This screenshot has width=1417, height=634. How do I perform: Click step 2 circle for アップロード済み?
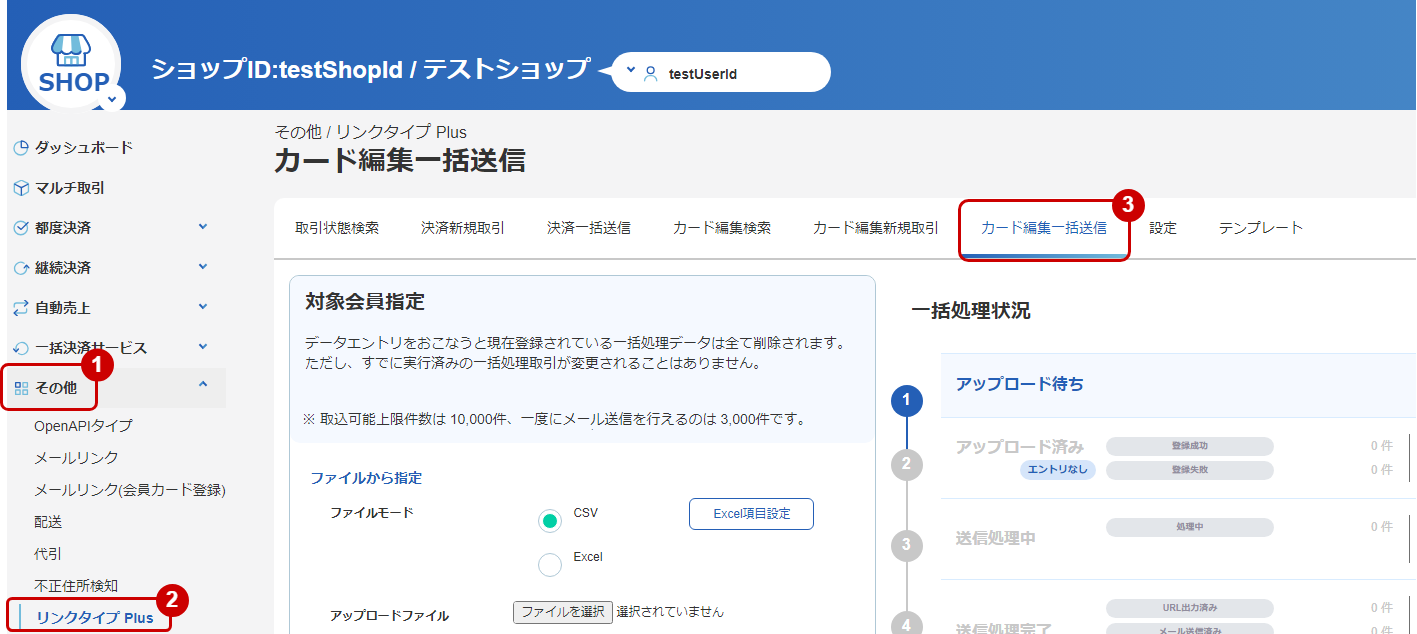point(906,464)
